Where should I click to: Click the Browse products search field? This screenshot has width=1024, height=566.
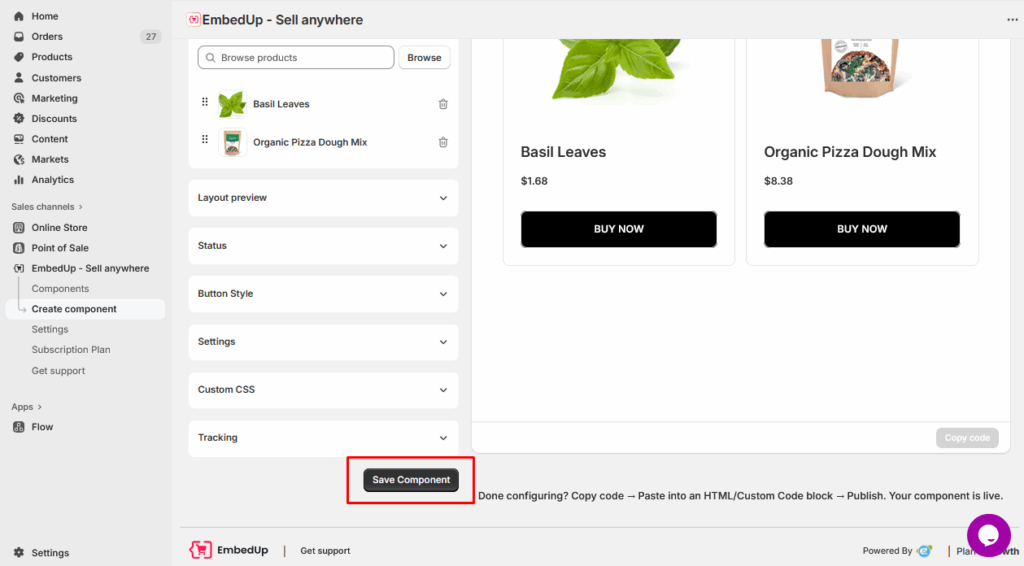coord(296,58)
